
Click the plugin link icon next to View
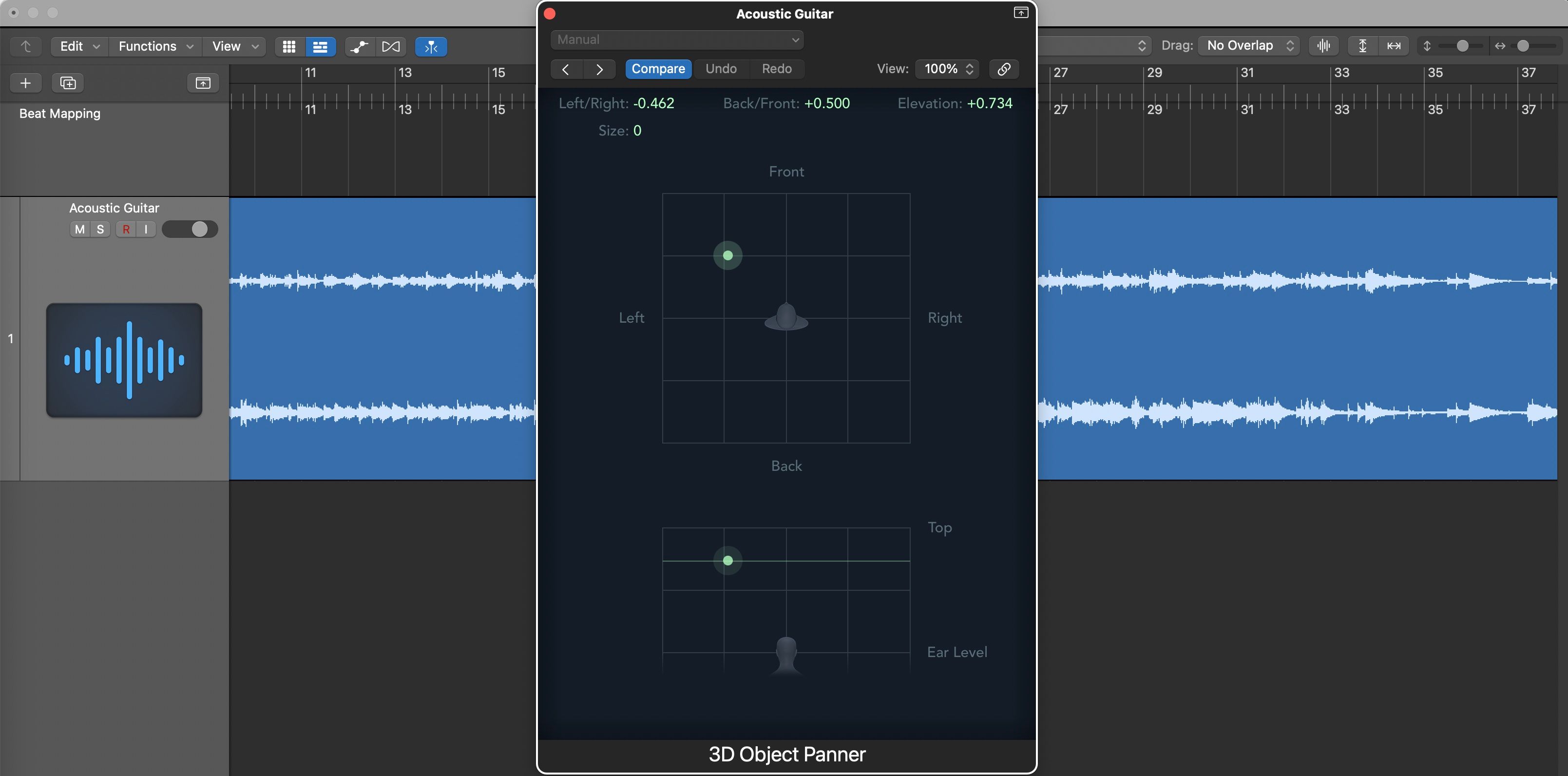click(1004, 69)
